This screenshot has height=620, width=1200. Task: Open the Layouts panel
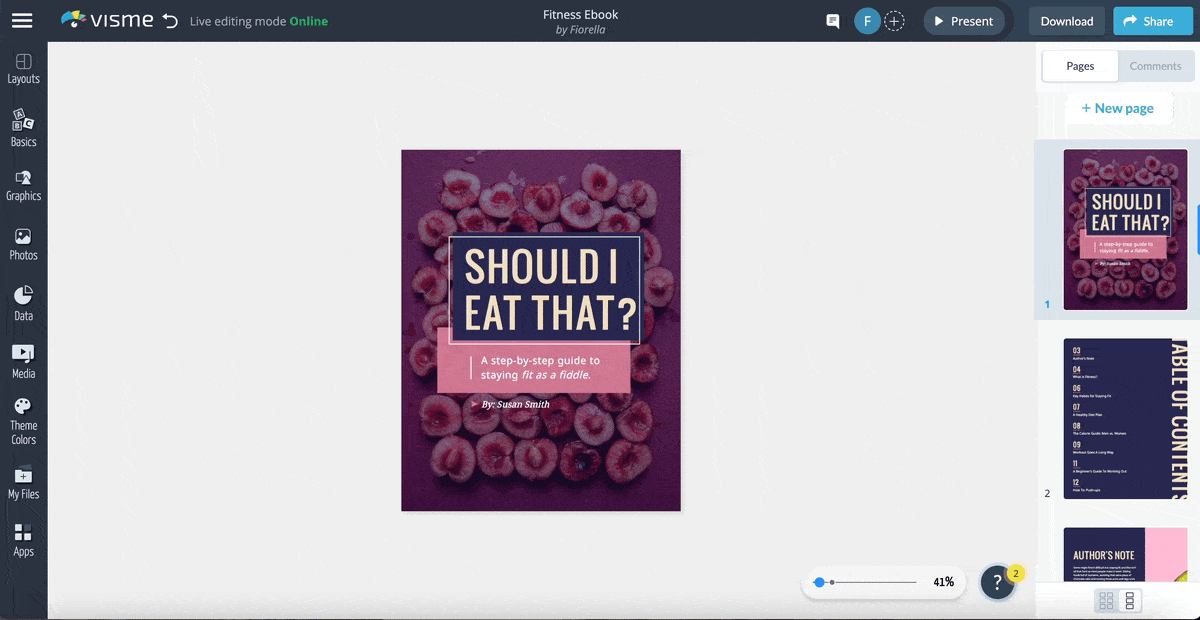[23, 68]
